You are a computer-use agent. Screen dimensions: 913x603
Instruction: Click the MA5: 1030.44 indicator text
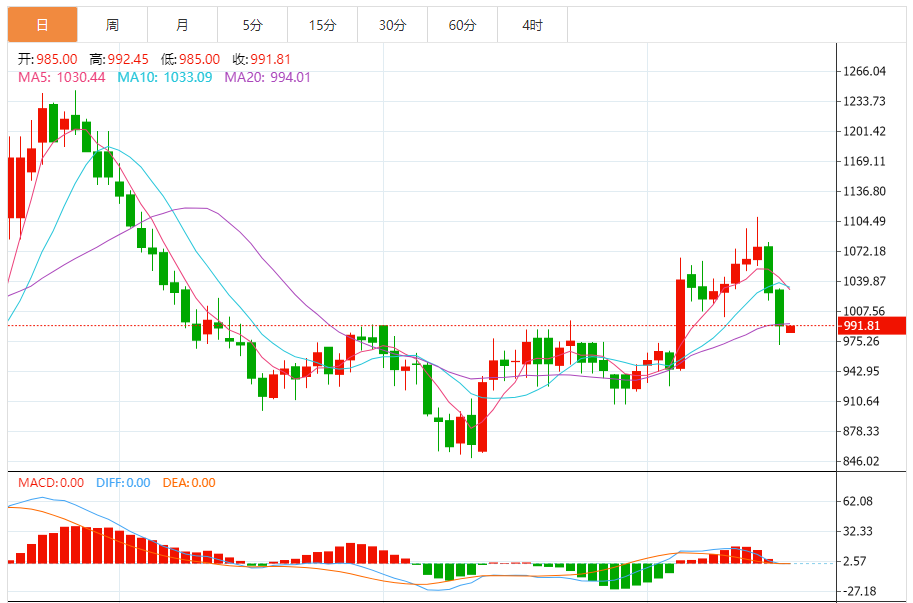pyautogui.click(x=62, y=77)
